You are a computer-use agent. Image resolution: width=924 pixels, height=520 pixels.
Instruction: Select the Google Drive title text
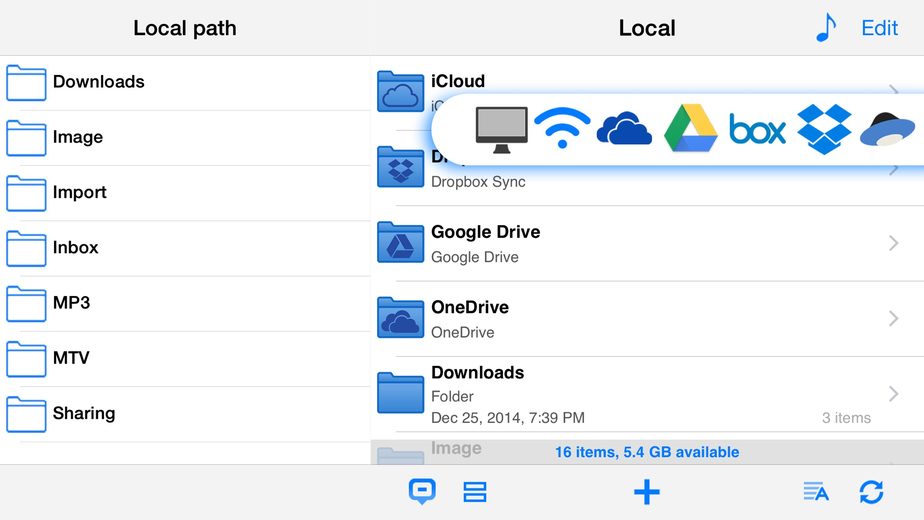(486, 232)
